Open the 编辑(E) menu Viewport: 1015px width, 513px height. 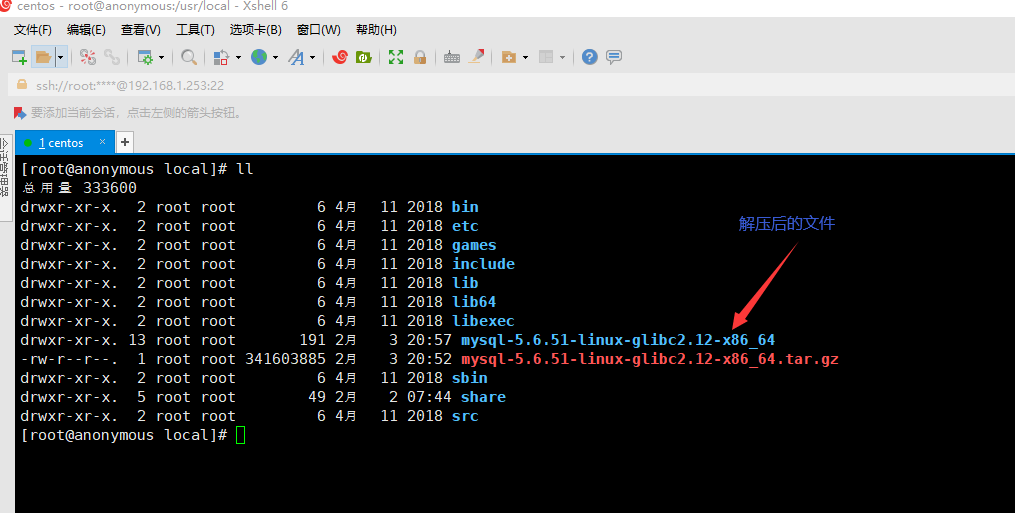86,30
